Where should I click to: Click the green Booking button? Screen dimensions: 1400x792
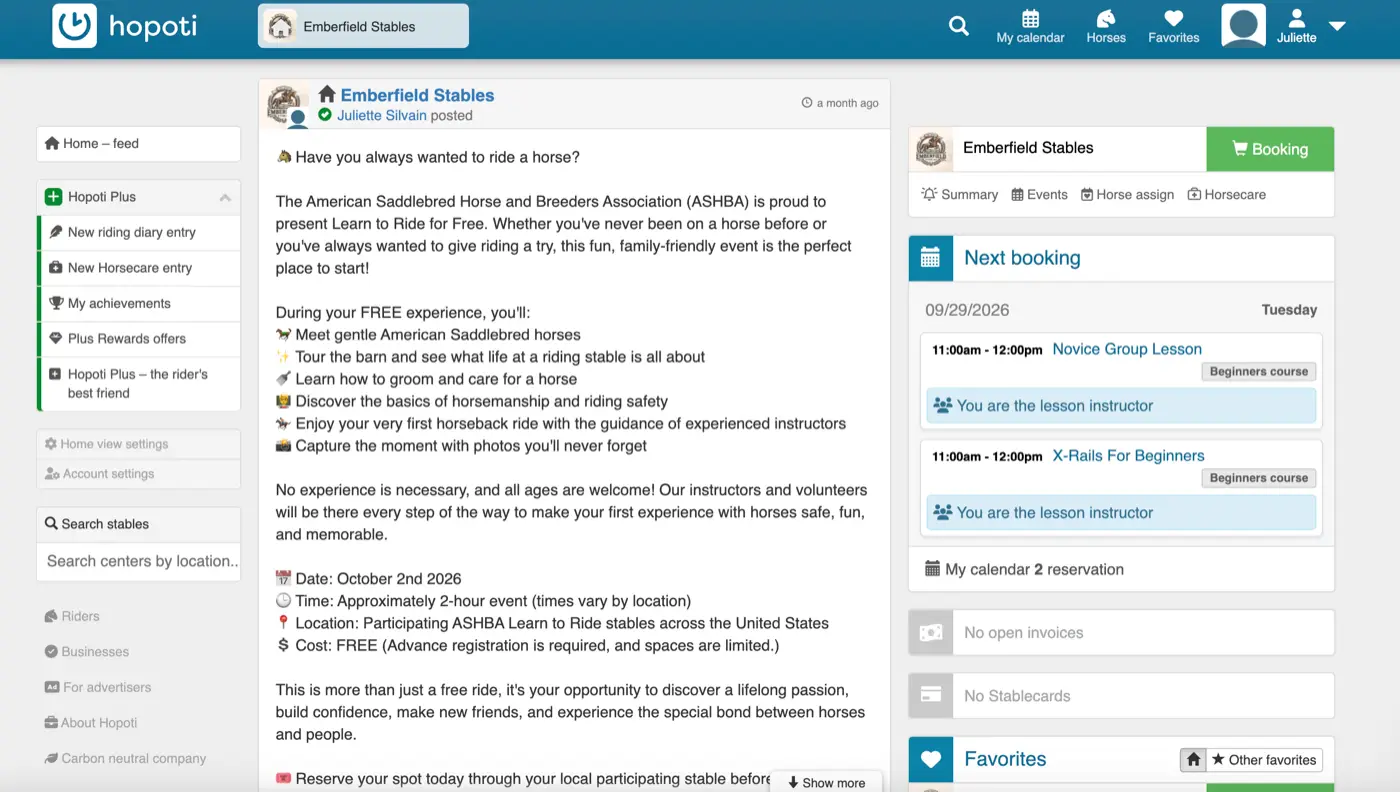click(x=1270, y=149)
